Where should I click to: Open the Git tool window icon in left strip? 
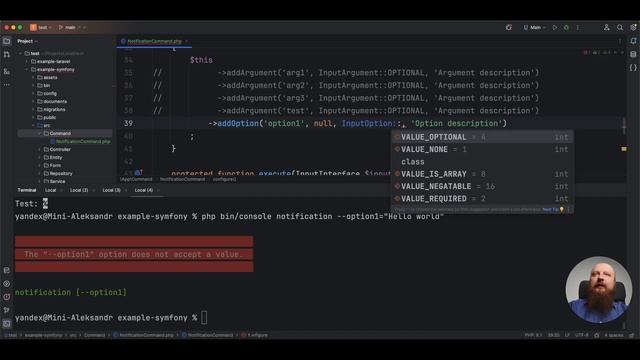pos(7,310)
